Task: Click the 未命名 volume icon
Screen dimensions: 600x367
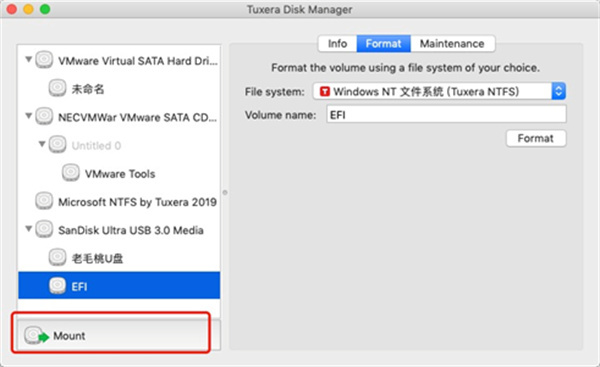Action: (57, 88)
